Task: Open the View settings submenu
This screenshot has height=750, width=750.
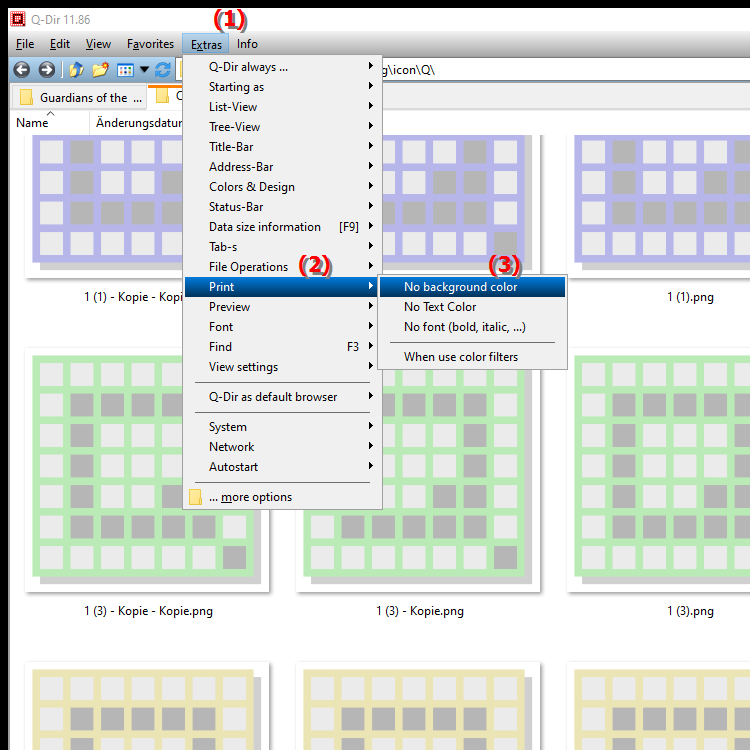Action: pos(283,367)
